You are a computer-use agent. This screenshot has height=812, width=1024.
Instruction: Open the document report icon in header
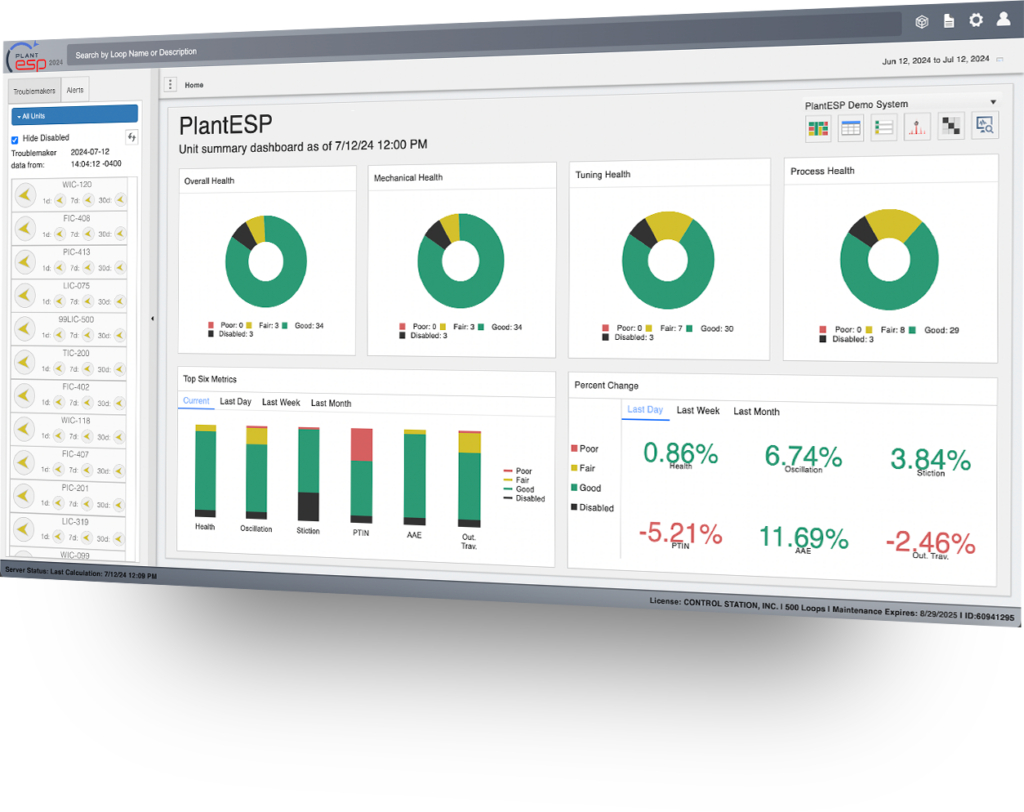[949, 21]
